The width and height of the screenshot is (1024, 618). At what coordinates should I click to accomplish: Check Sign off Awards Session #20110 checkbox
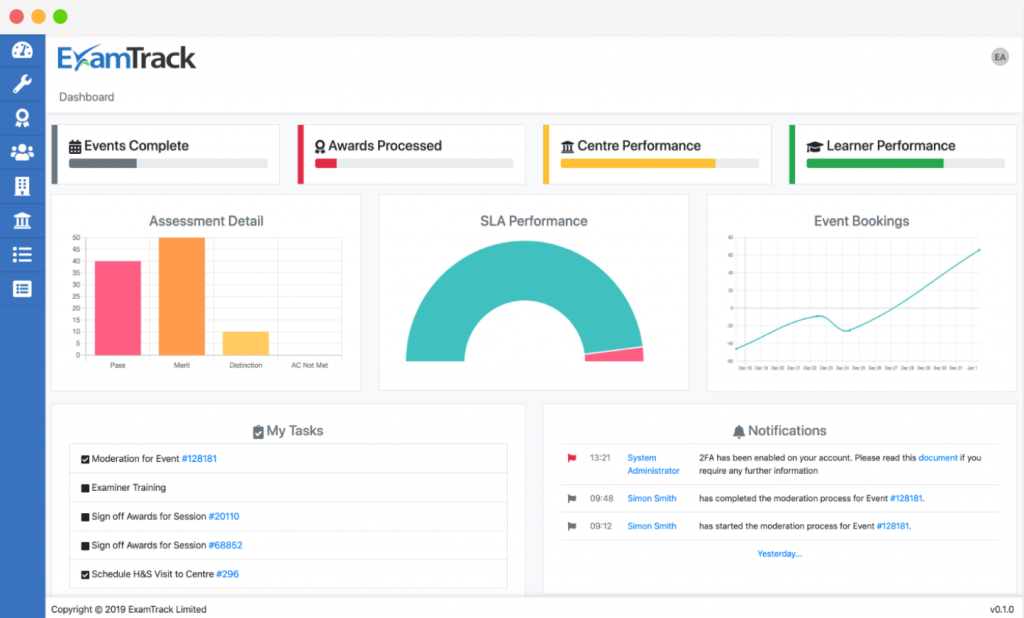pyautogui.click(x=85, y=517)
